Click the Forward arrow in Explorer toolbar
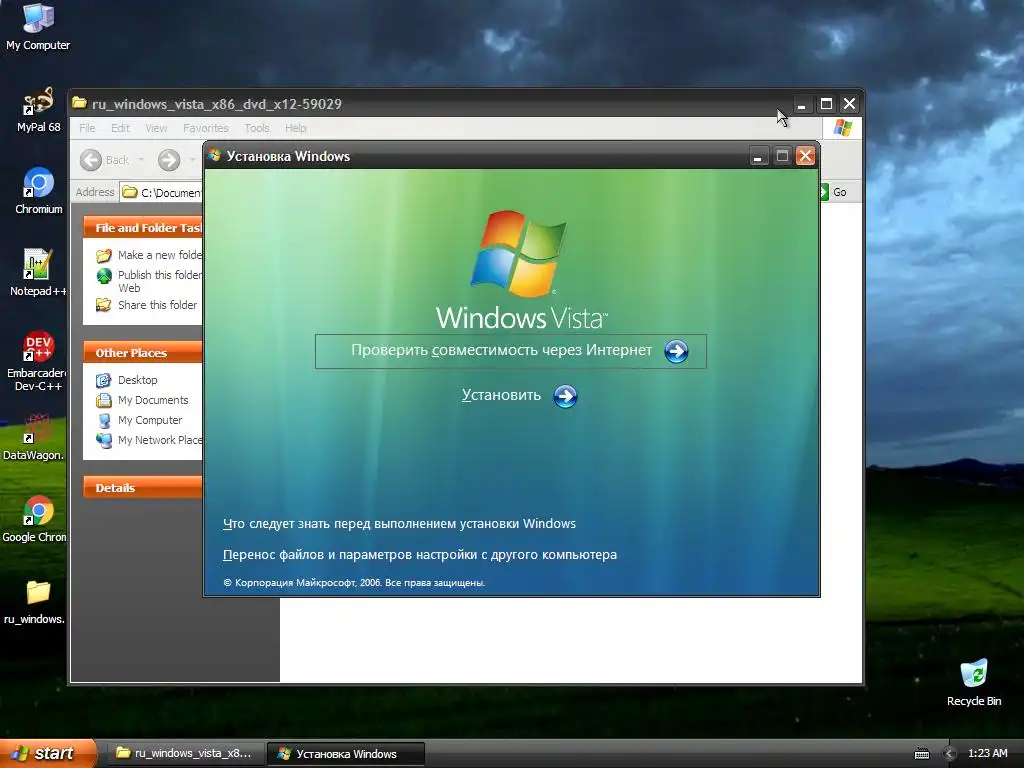 click(169, 160)
